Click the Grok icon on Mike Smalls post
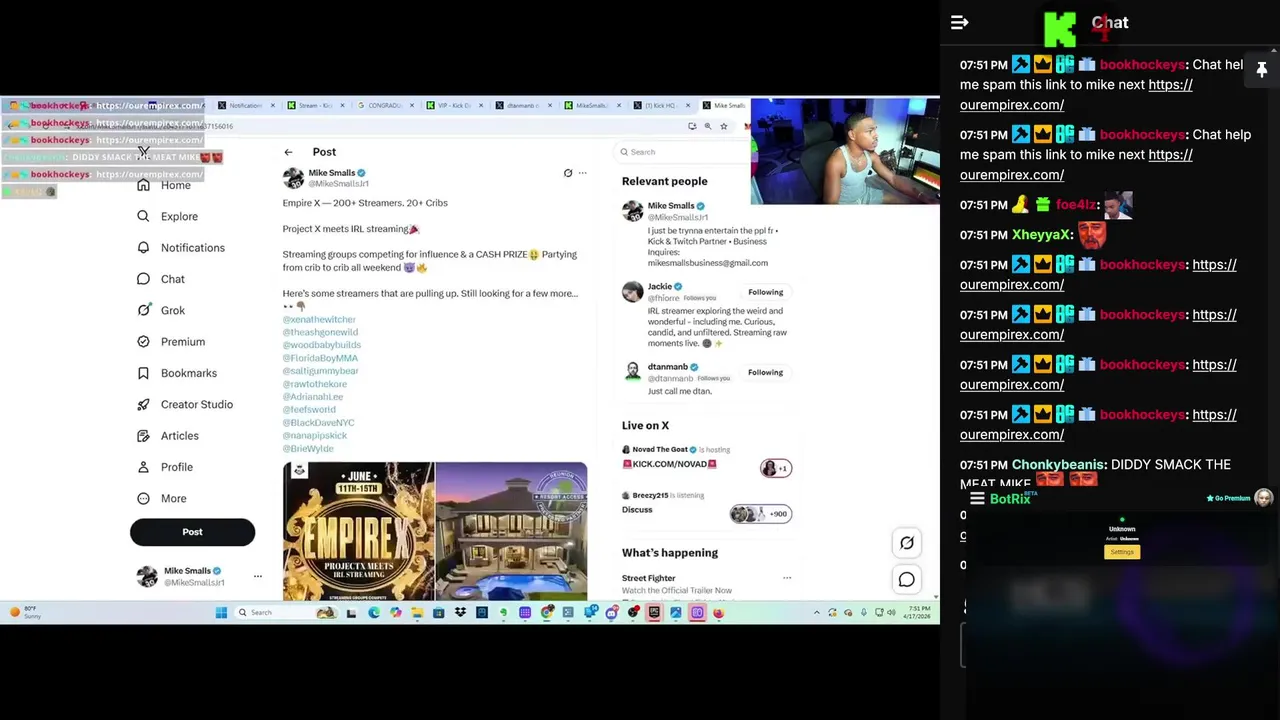1280x720 pixels. pyautogui.click(x=567, y=173)
